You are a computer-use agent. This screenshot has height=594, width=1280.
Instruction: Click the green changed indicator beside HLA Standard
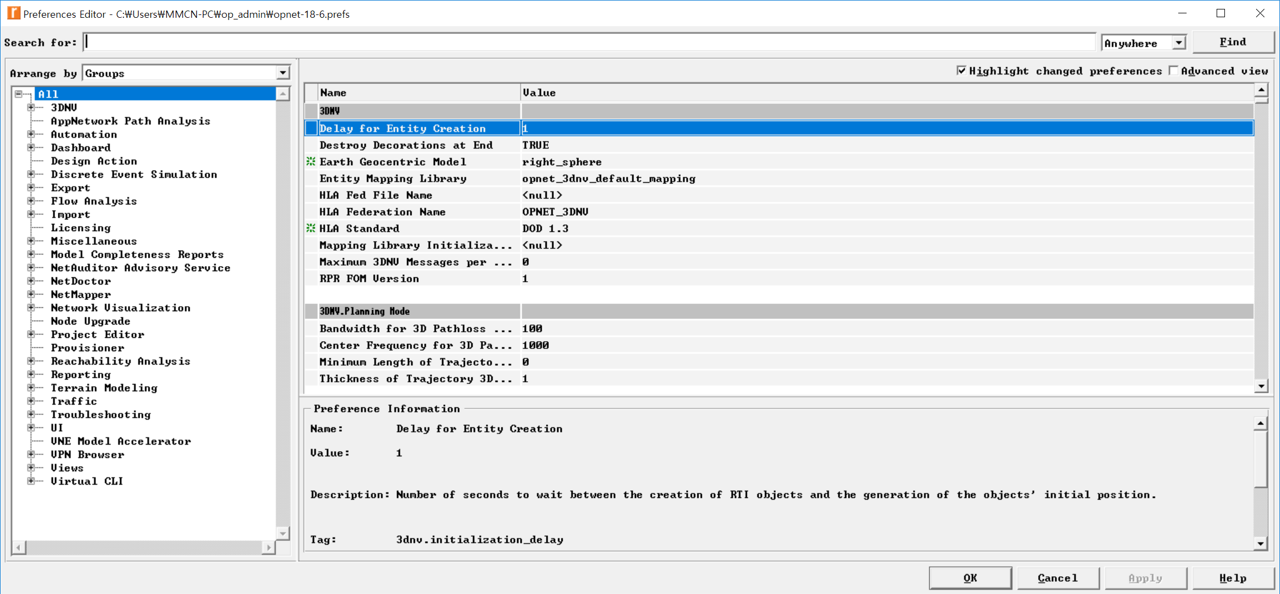pyautogui.click(x=309, y=228)
